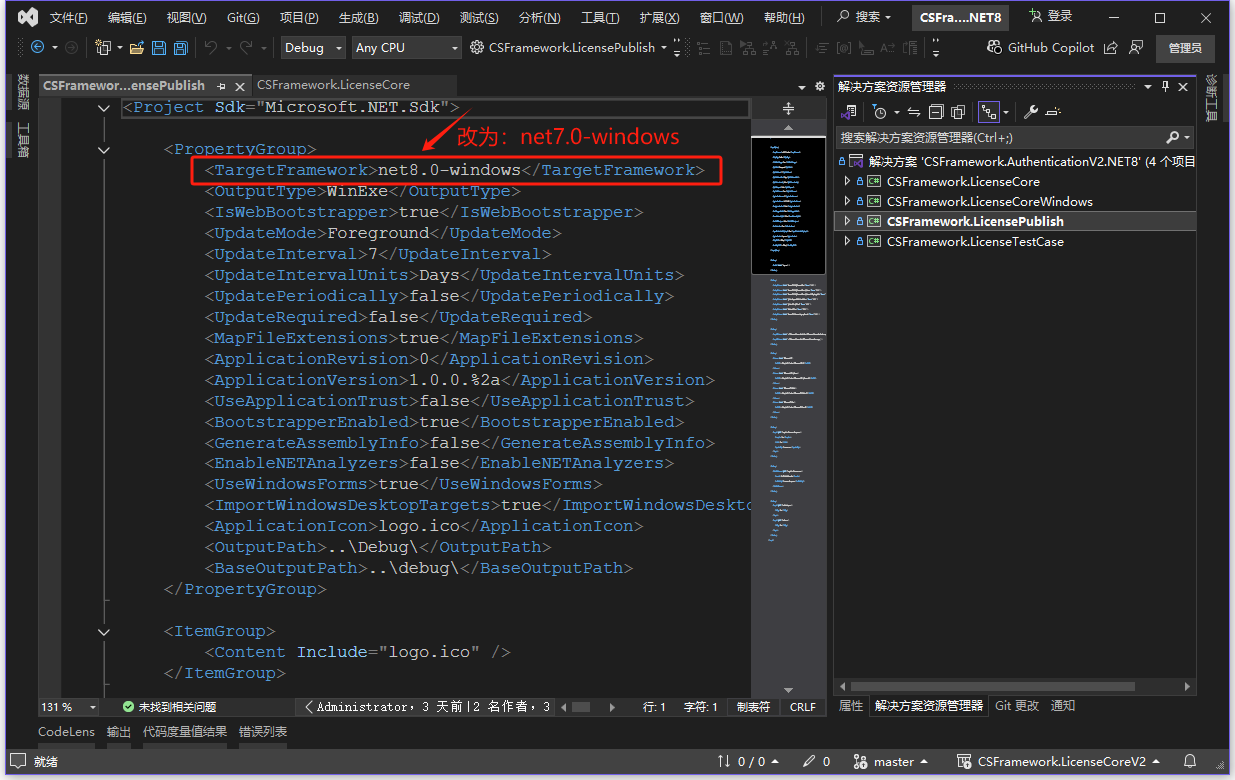
Task: Select the solution root CSFramework.AuthenticationV2.NET8
Action: (x=1016, y=161)
